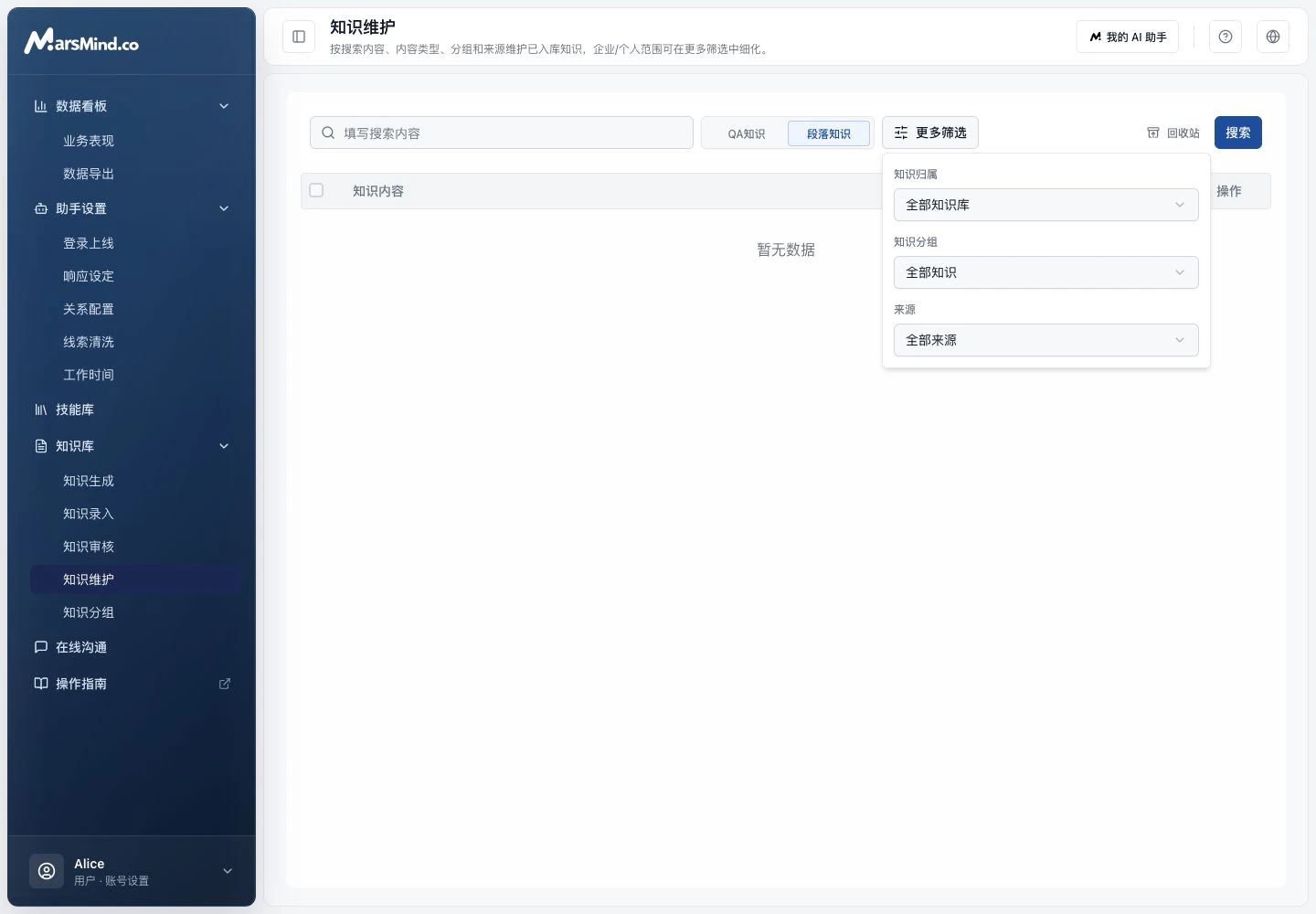Image resolution: width=1316 pixels, height=914 pixels.
Task: Collapse the 知识库 section chevron
Action: tap(224, 446)
